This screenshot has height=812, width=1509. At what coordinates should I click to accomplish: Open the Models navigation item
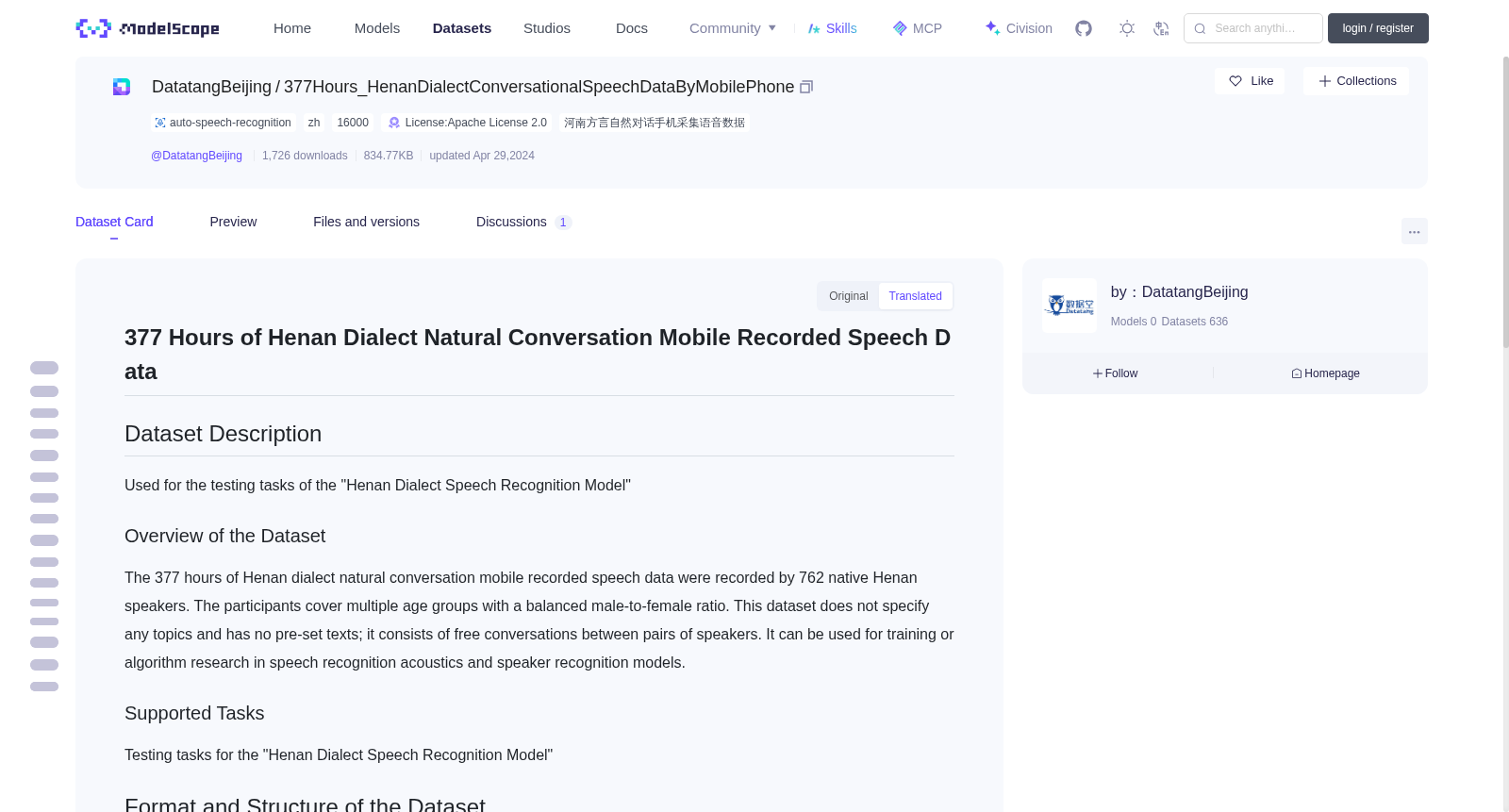pos(377,28)
